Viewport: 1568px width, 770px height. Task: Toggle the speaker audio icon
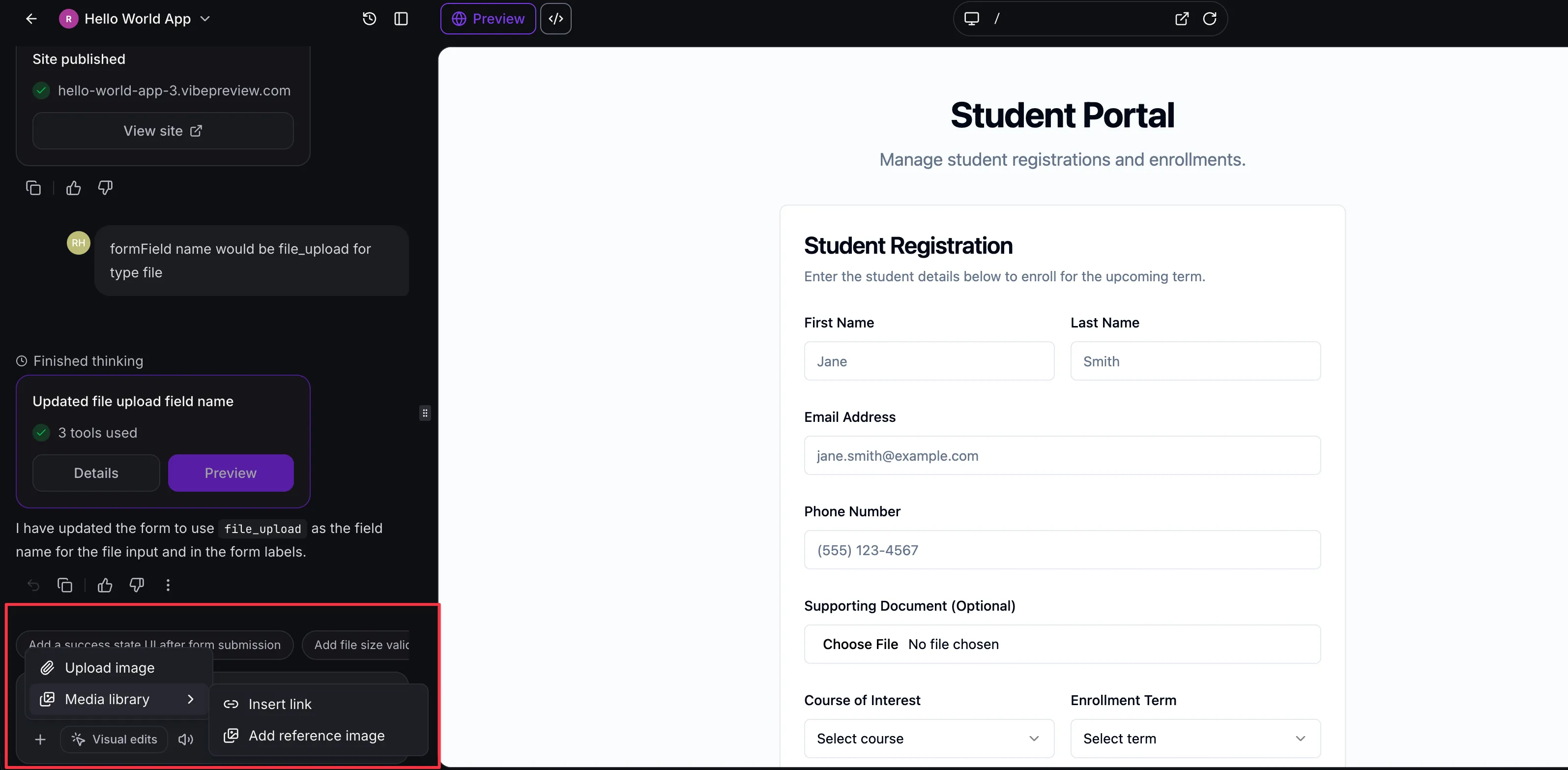(186, 739)
